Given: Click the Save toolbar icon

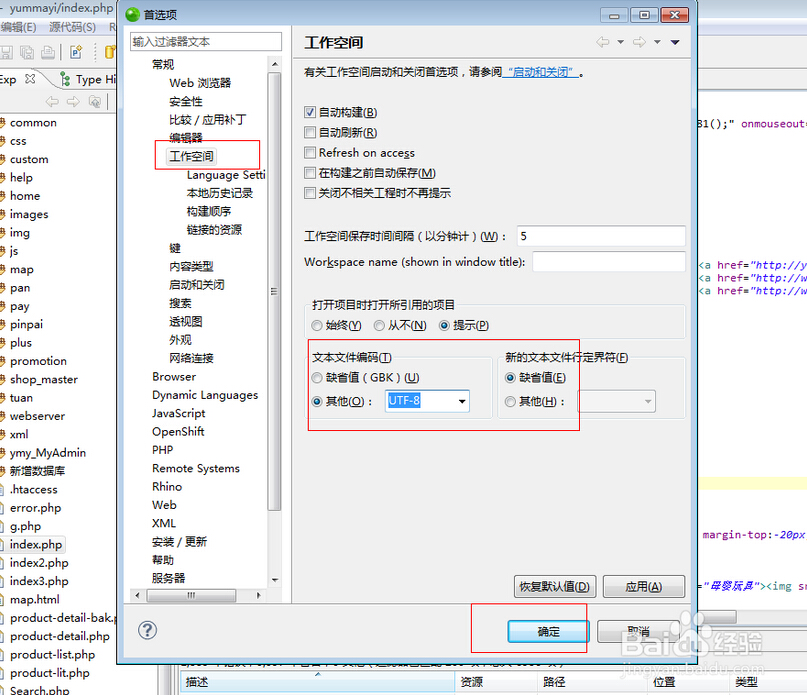Looking at the screenshot, I should pyautogui.click(x=6, y=50).
